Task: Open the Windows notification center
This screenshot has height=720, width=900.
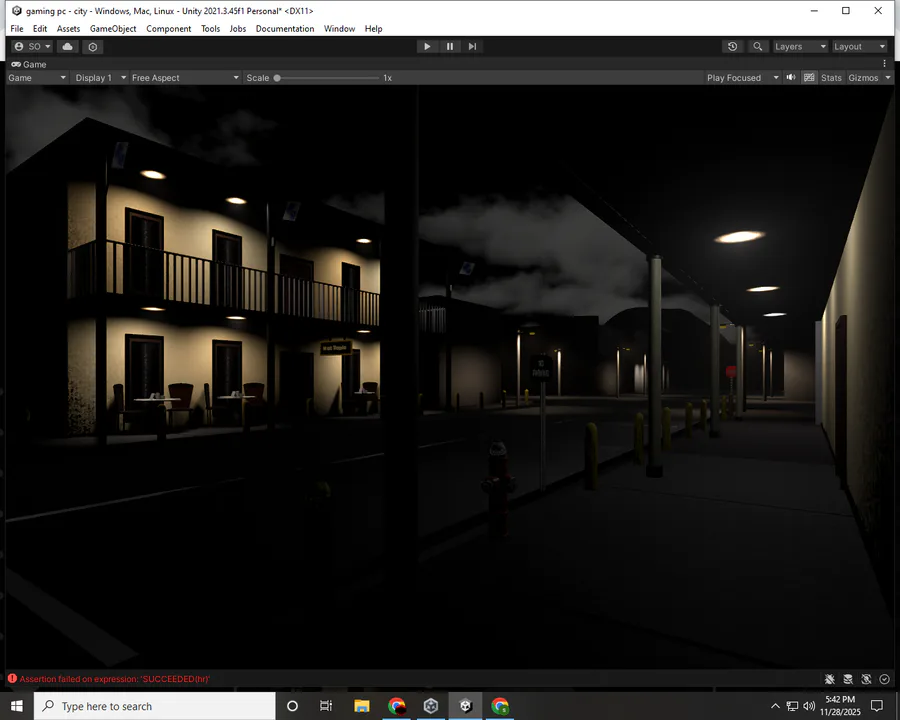Action: pyautogui.click(x=876, y=706)
